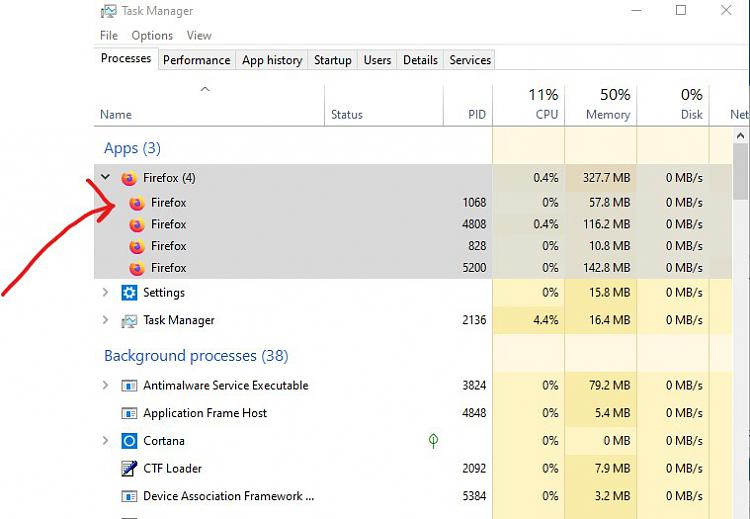The width and height of the screenshot is (750, 519).
Task: Go to the Details tab
Action: 420,60
